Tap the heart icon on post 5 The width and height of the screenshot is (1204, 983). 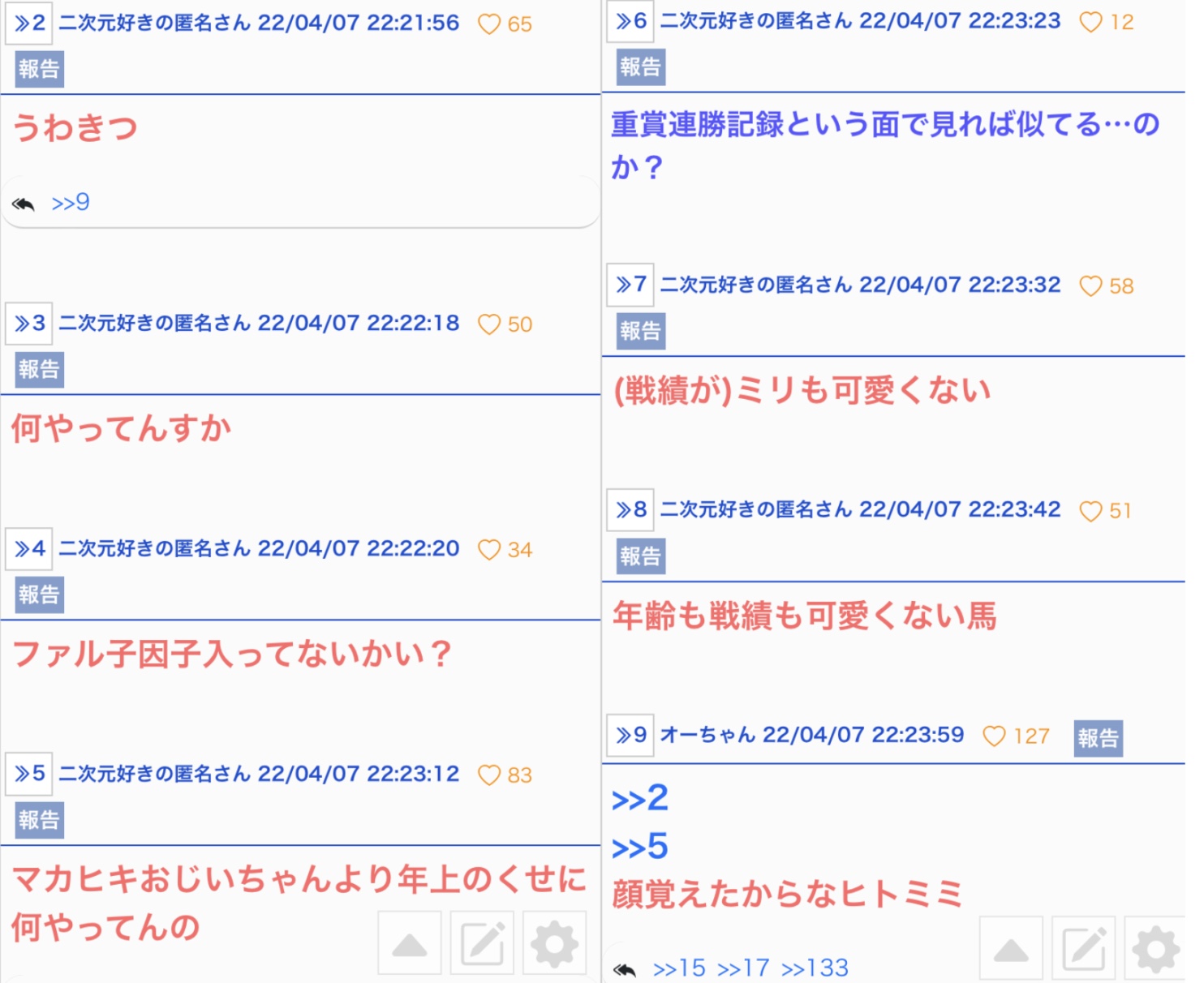[489, 775]
